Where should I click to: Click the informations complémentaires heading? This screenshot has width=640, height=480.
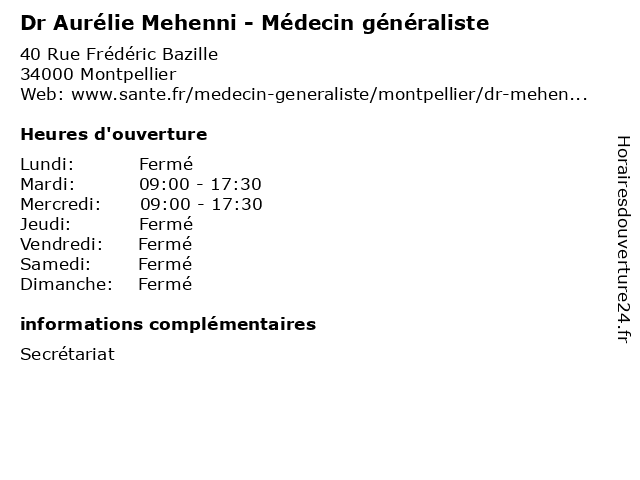click(168, 324)
